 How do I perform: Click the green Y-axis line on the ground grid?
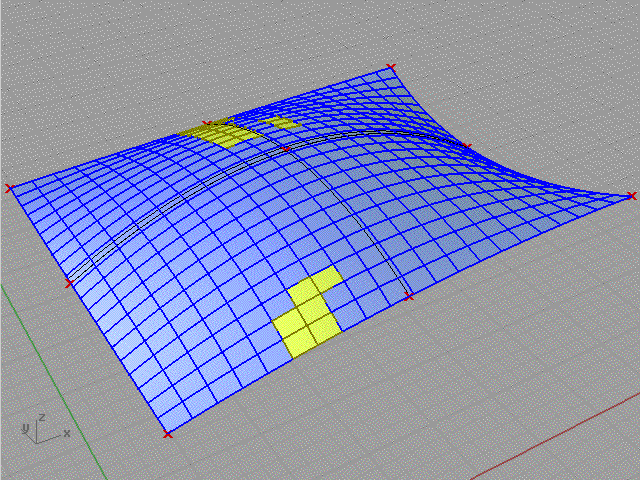coord(53,382)
